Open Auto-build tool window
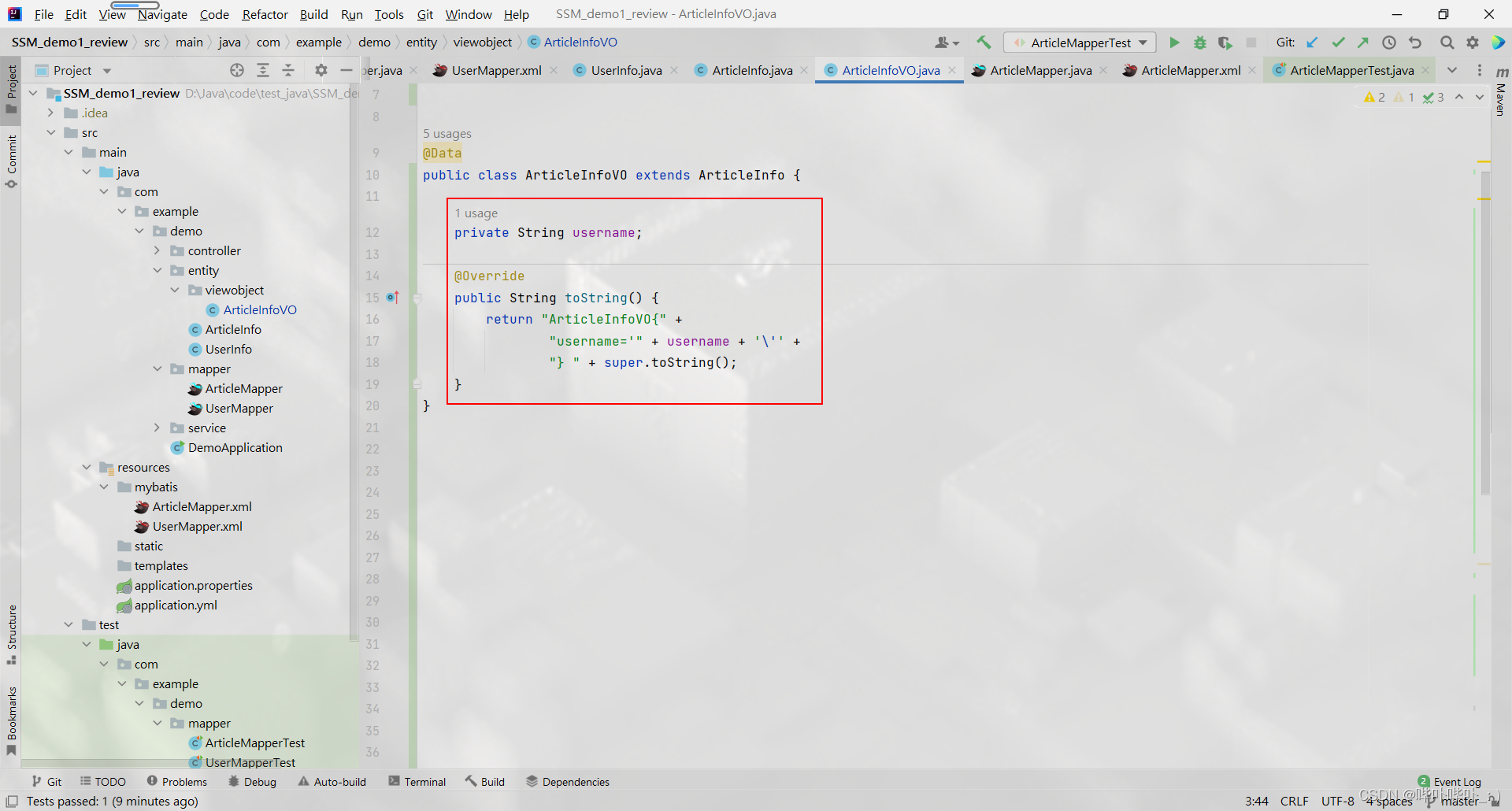Image resolution: width=1512 pixels, height=811 pixels. pyautogui.click(x=332, y=782)
